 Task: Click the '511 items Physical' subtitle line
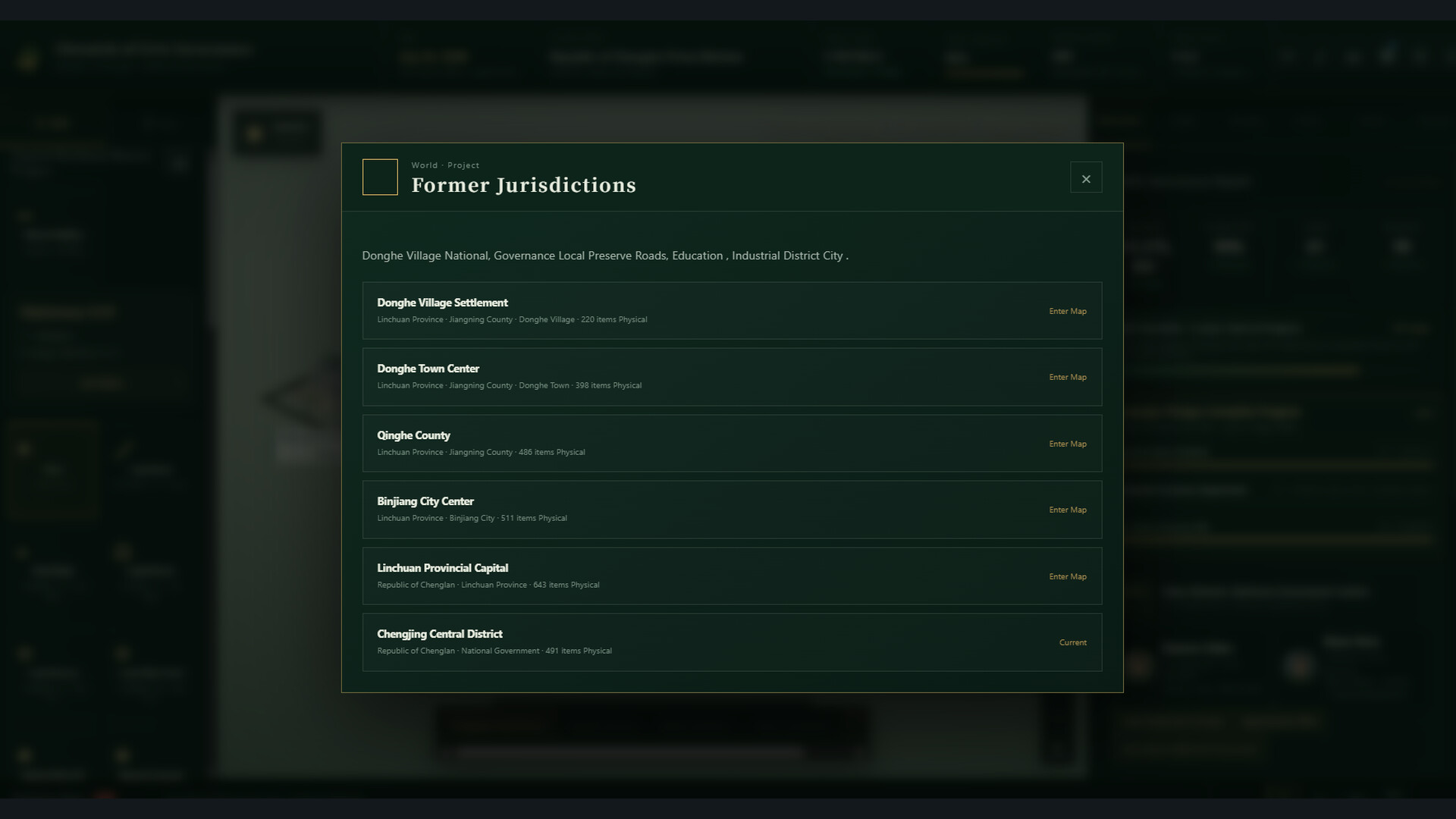coord(472,518)
